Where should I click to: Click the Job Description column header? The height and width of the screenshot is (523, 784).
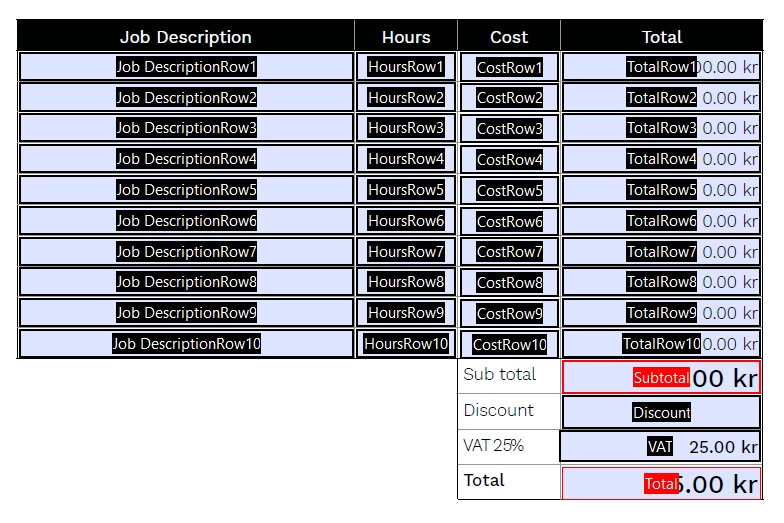tap(186, 36)
